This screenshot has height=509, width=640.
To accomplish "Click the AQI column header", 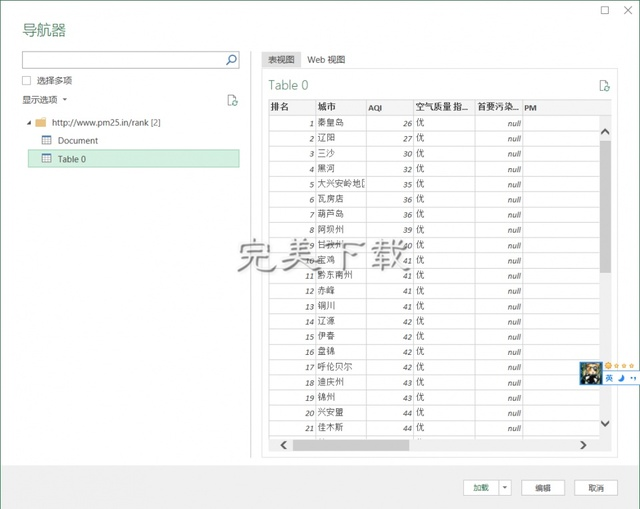I will [x=390, y=107].
